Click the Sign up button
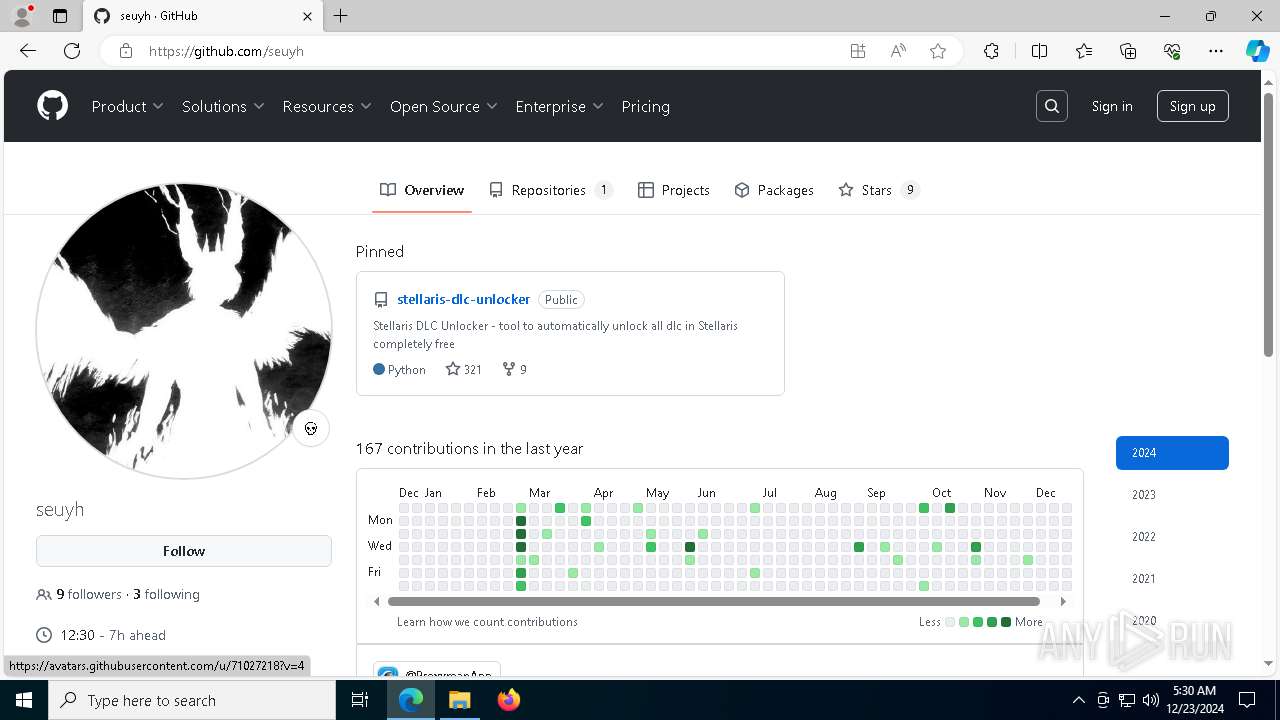This screenshot has width=1280, height=720. (1193, 106)
